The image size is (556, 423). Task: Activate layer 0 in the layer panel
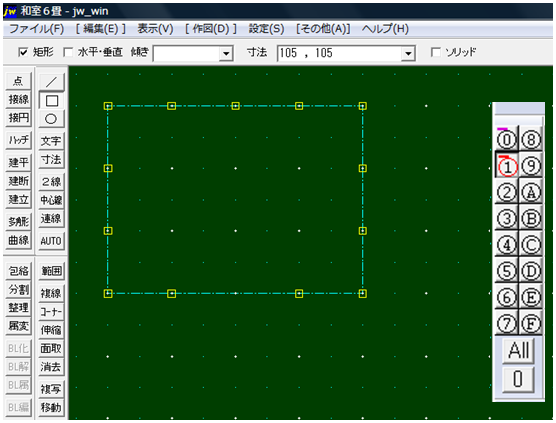point(506,140)
